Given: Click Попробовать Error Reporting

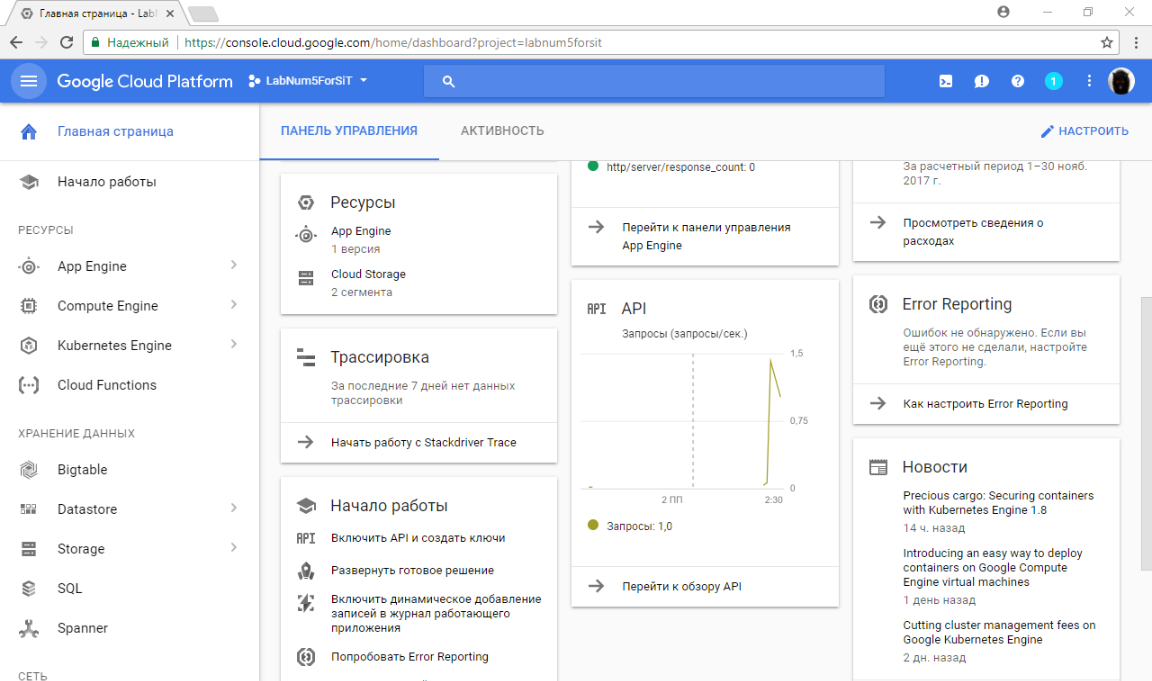Looking at the screenshot, I should [x=409, y=657].
